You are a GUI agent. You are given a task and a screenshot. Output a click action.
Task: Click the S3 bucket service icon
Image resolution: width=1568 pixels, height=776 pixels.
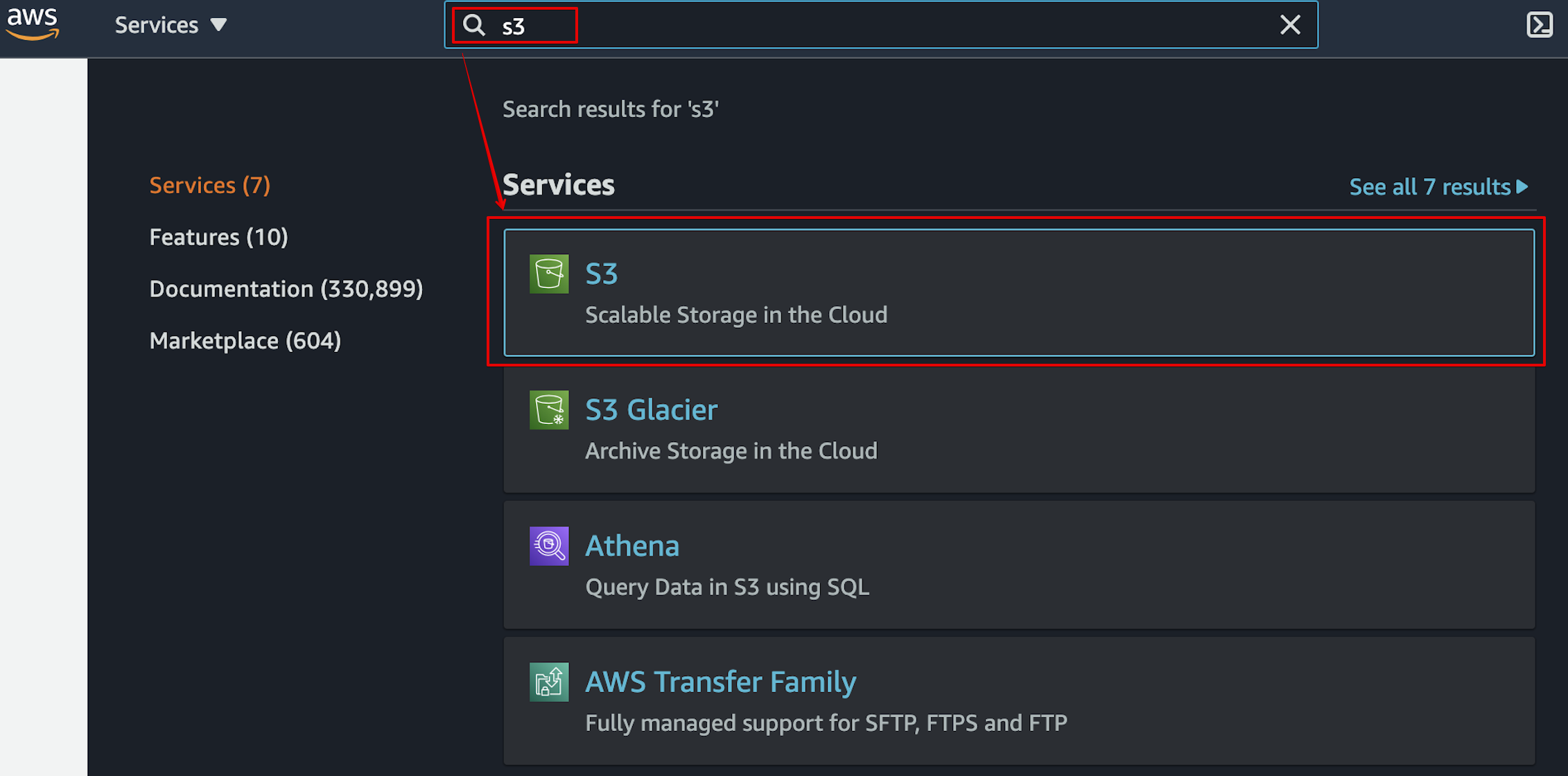click(549, 274)
